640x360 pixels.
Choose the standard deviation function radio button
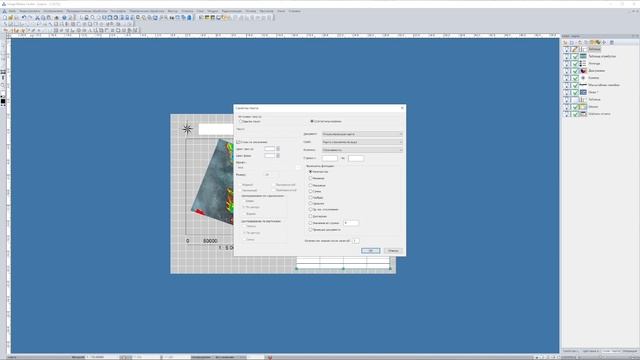[310, 209]
